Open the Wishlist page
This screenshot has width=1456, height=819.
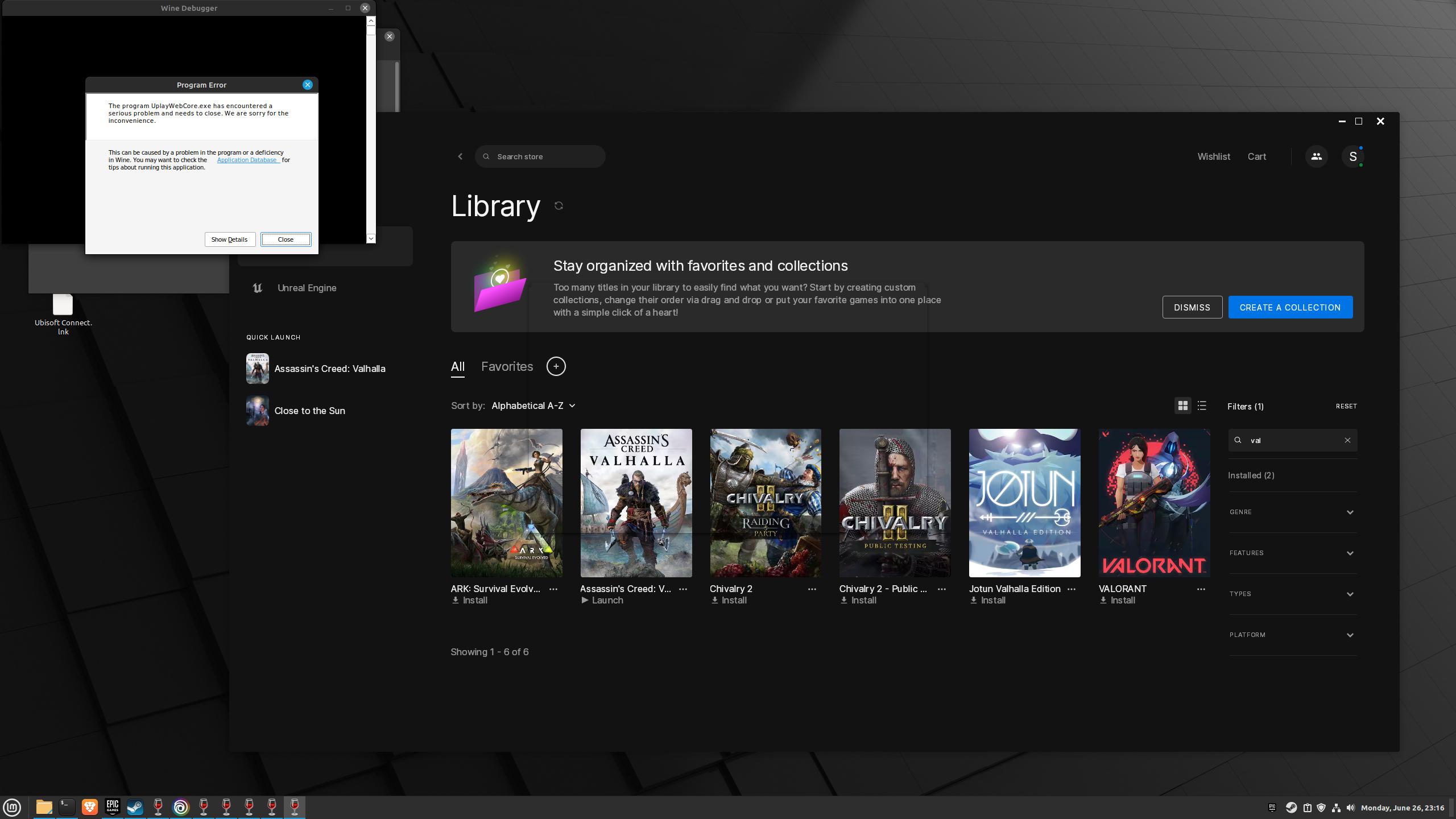click(1214, 156)
